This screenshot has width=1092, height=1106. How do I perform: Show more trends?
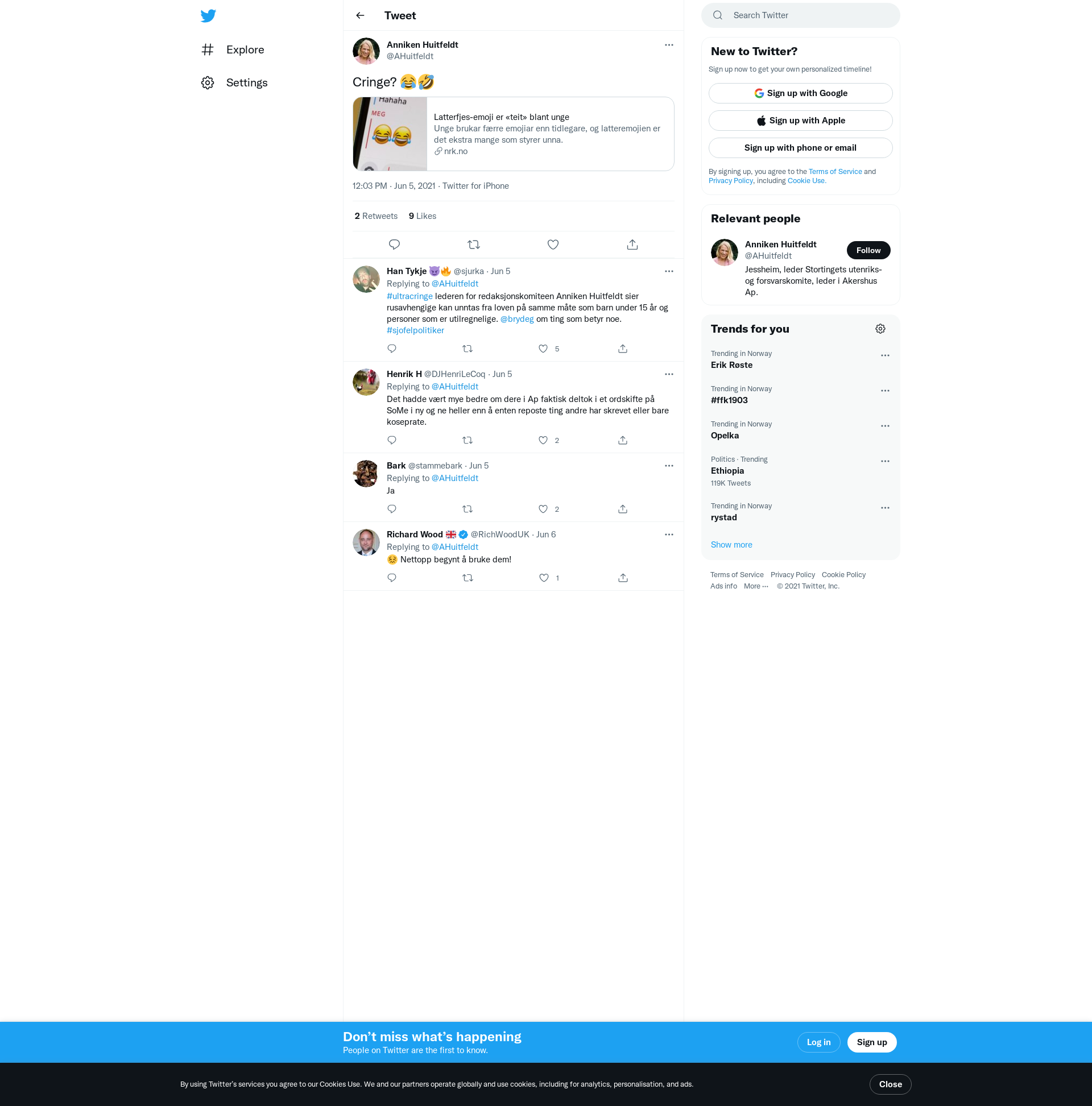coord(731,545)
